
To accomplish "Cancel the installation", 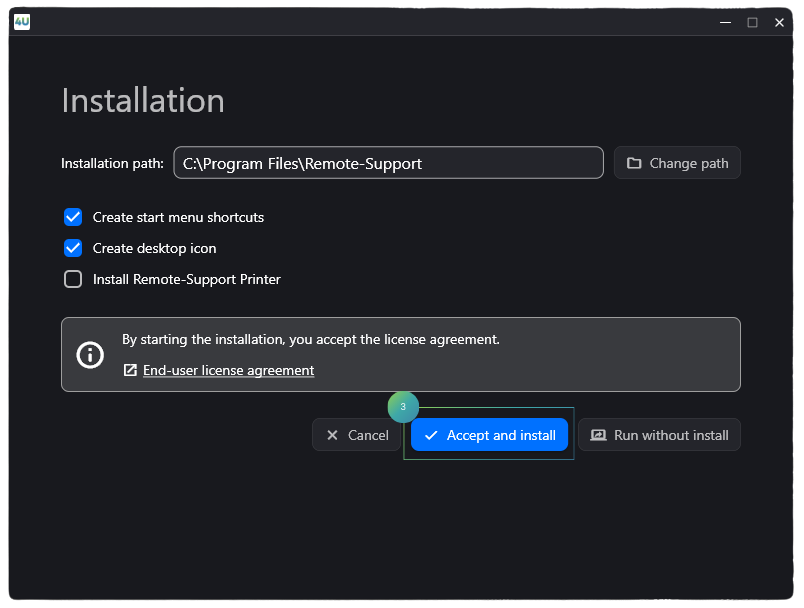I will [x=357, y=435].
